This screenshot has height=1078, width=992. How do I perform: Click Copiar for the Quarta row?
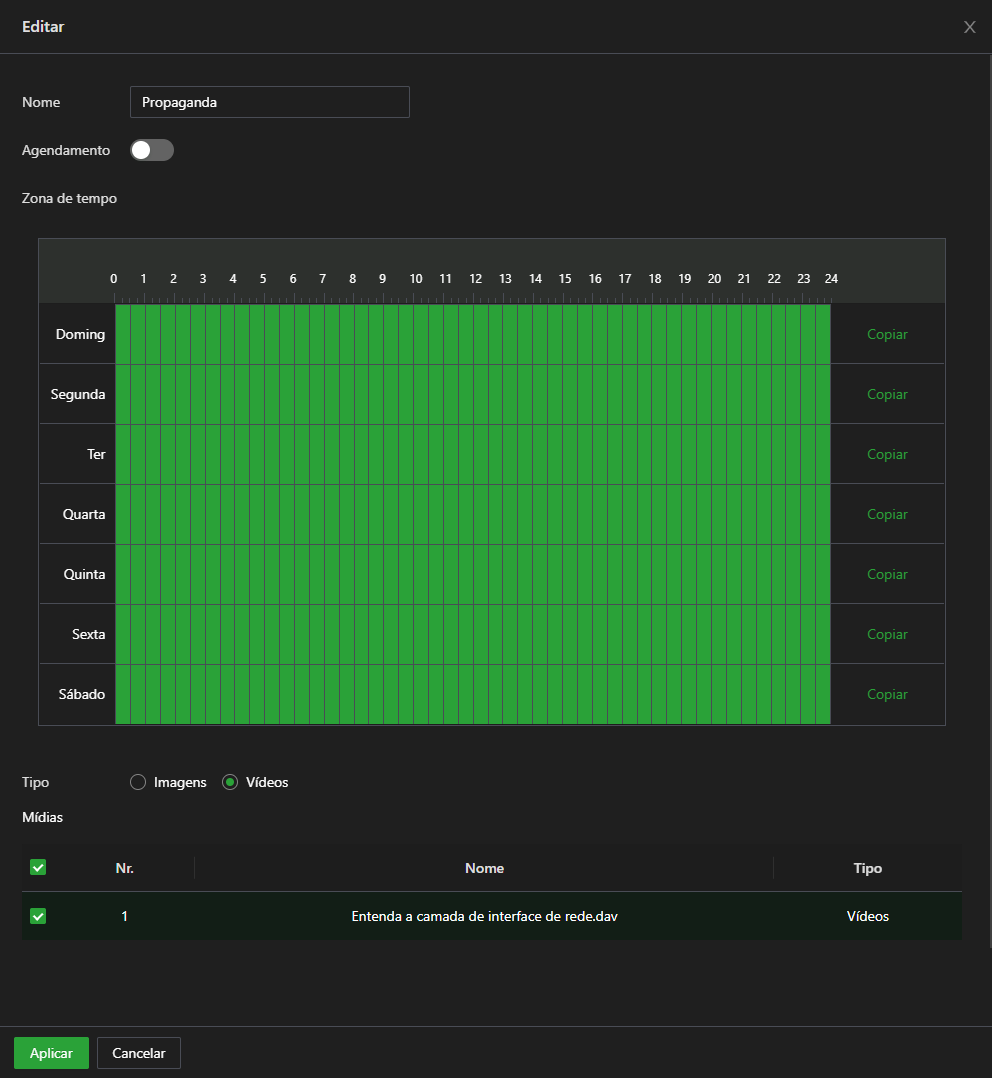tap(887, 514)
